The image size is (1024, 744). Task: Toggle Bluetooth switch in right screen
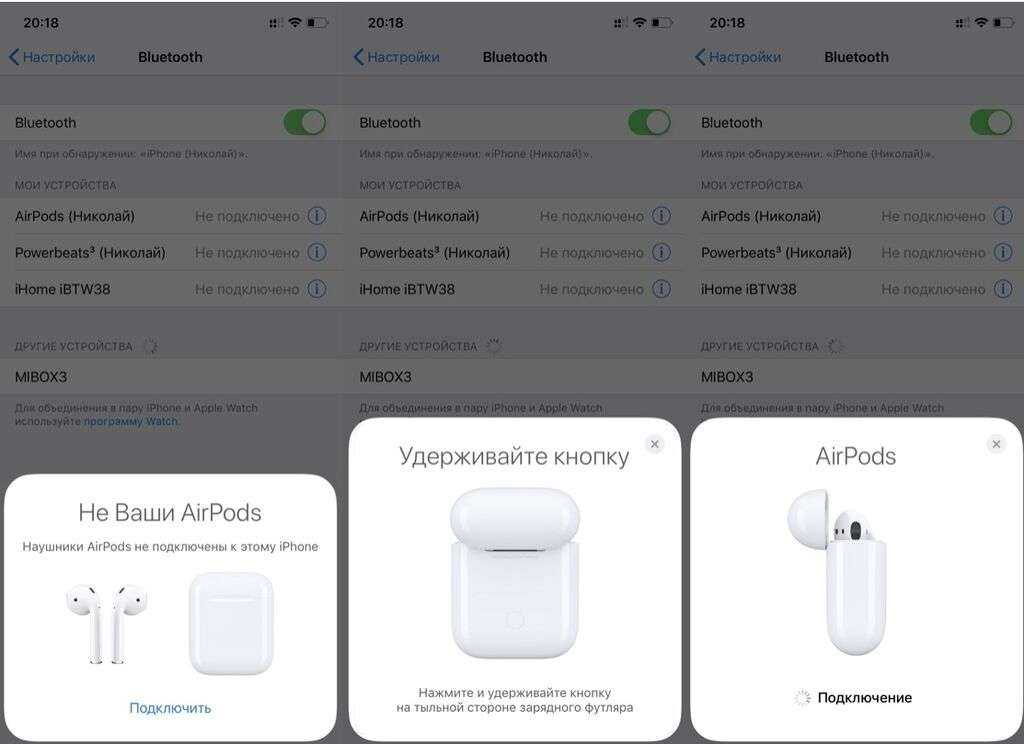(991, 122)
